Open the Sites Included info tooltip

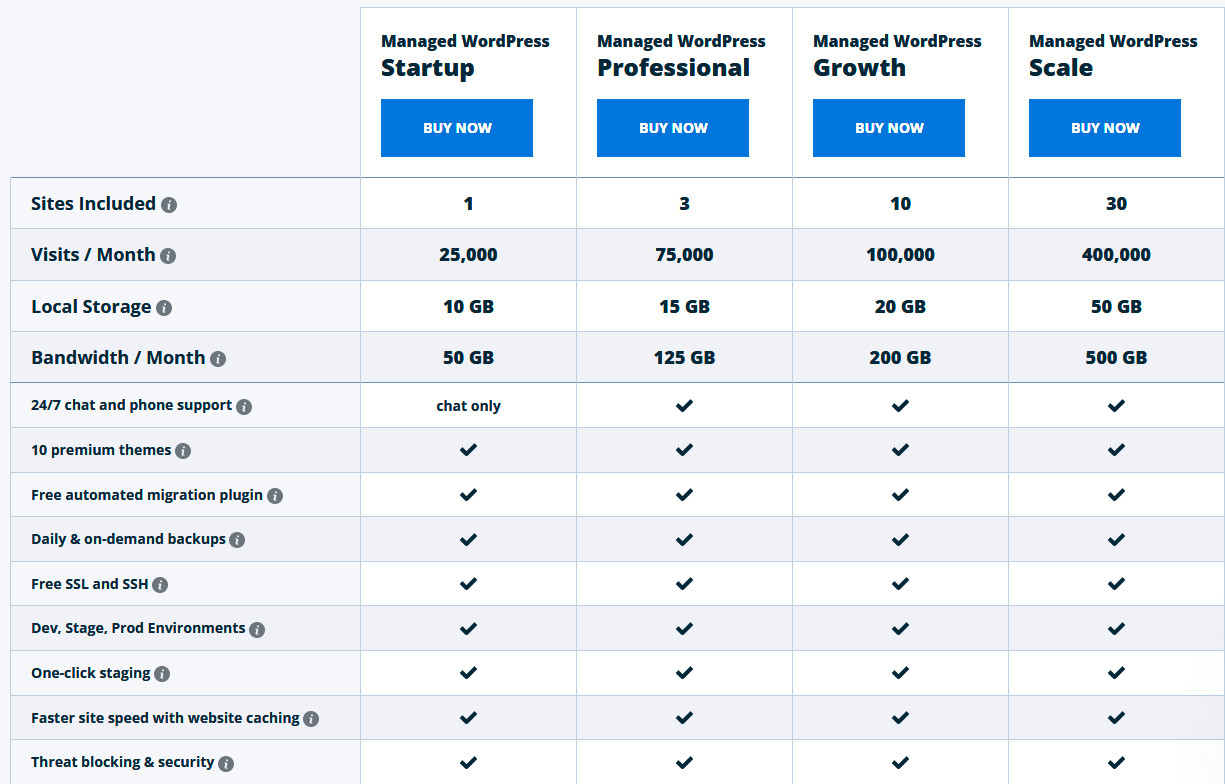tap(169, 205)
